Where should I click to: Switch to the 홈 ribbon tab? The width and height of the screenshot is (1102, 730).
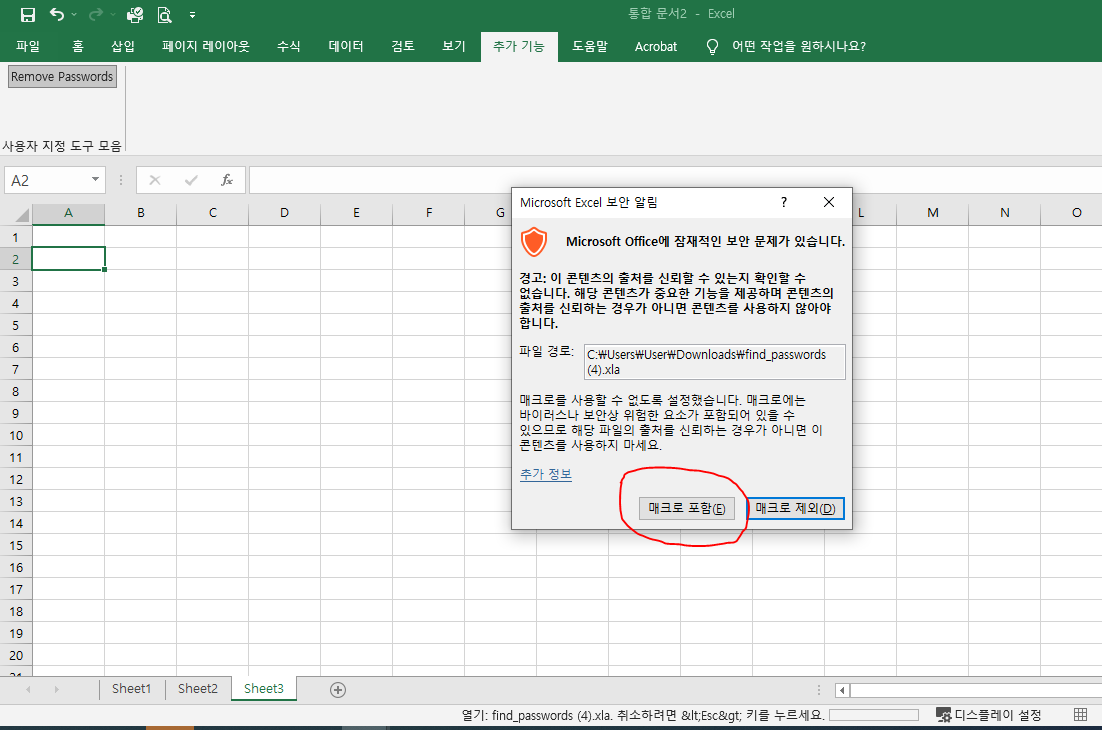(x=77, y=46)
